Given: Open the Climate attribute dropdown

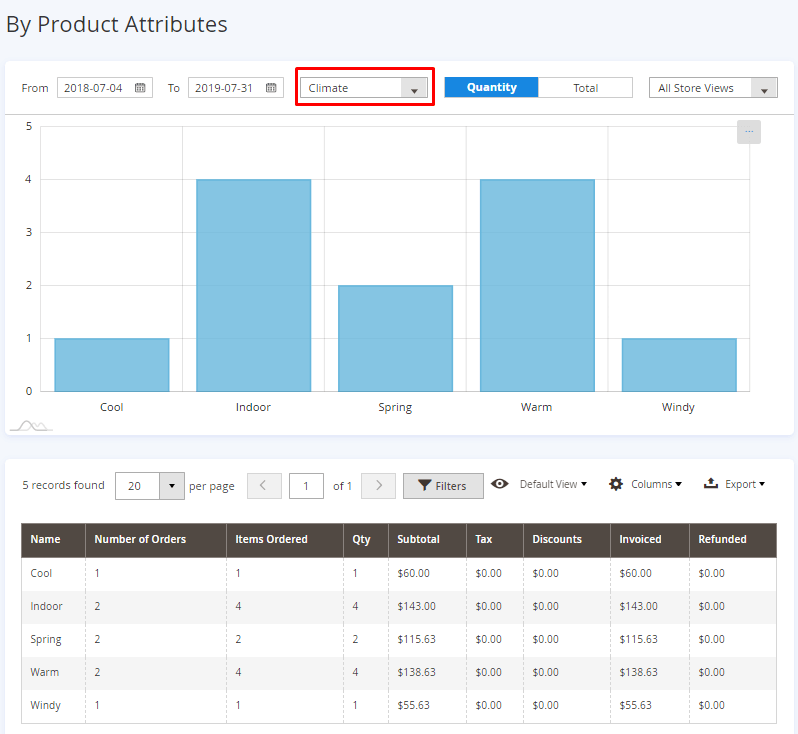Looking at the screenshot, I should pyautogui.click(x=365, y=88).
